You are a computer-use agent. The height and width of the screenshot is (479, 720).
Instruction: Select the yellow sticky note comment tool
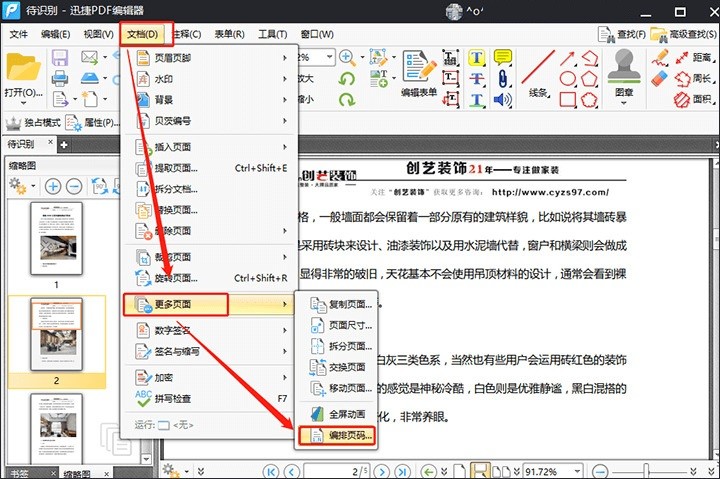coord(503,57)
